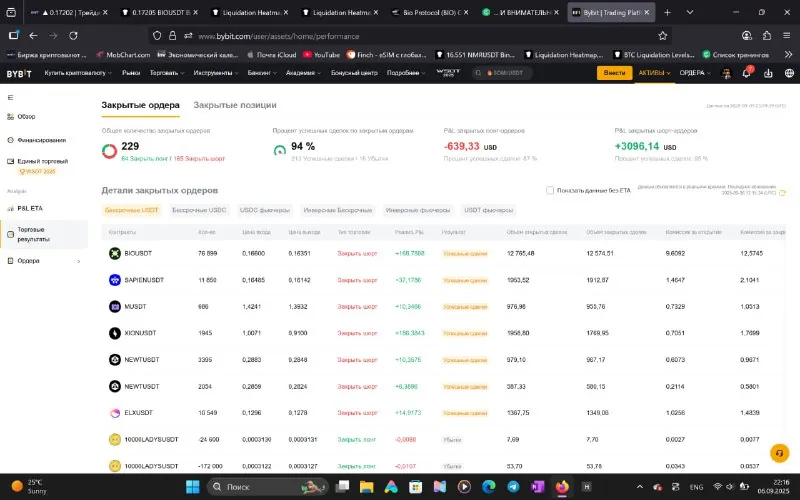The image size is (800, 500).
Task: Open the Windows Start menu
Action: coord(193,487)
